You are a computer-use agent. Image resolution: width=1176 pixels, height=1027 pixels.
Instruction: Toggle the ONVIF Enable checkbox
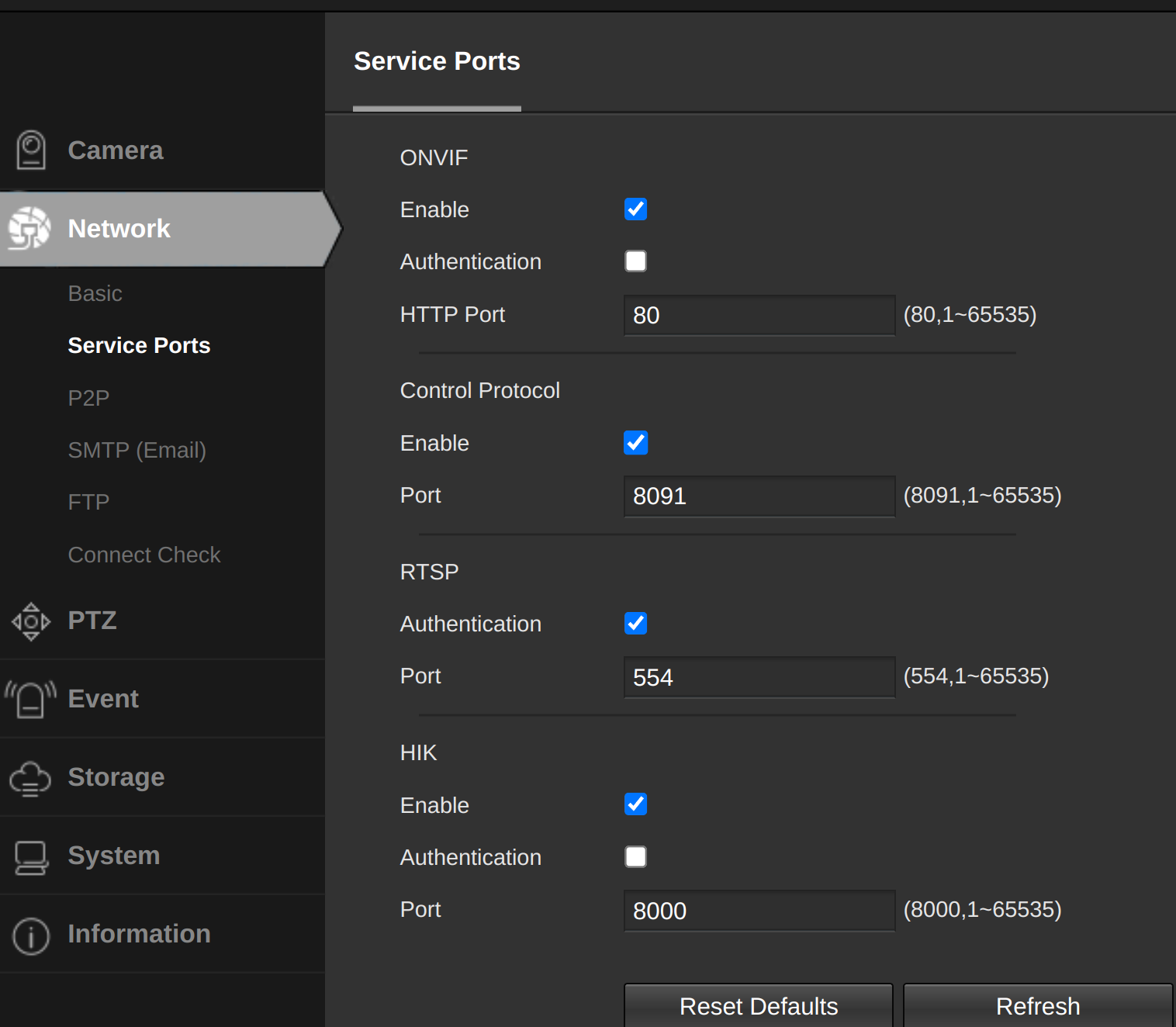click(636, 209)
